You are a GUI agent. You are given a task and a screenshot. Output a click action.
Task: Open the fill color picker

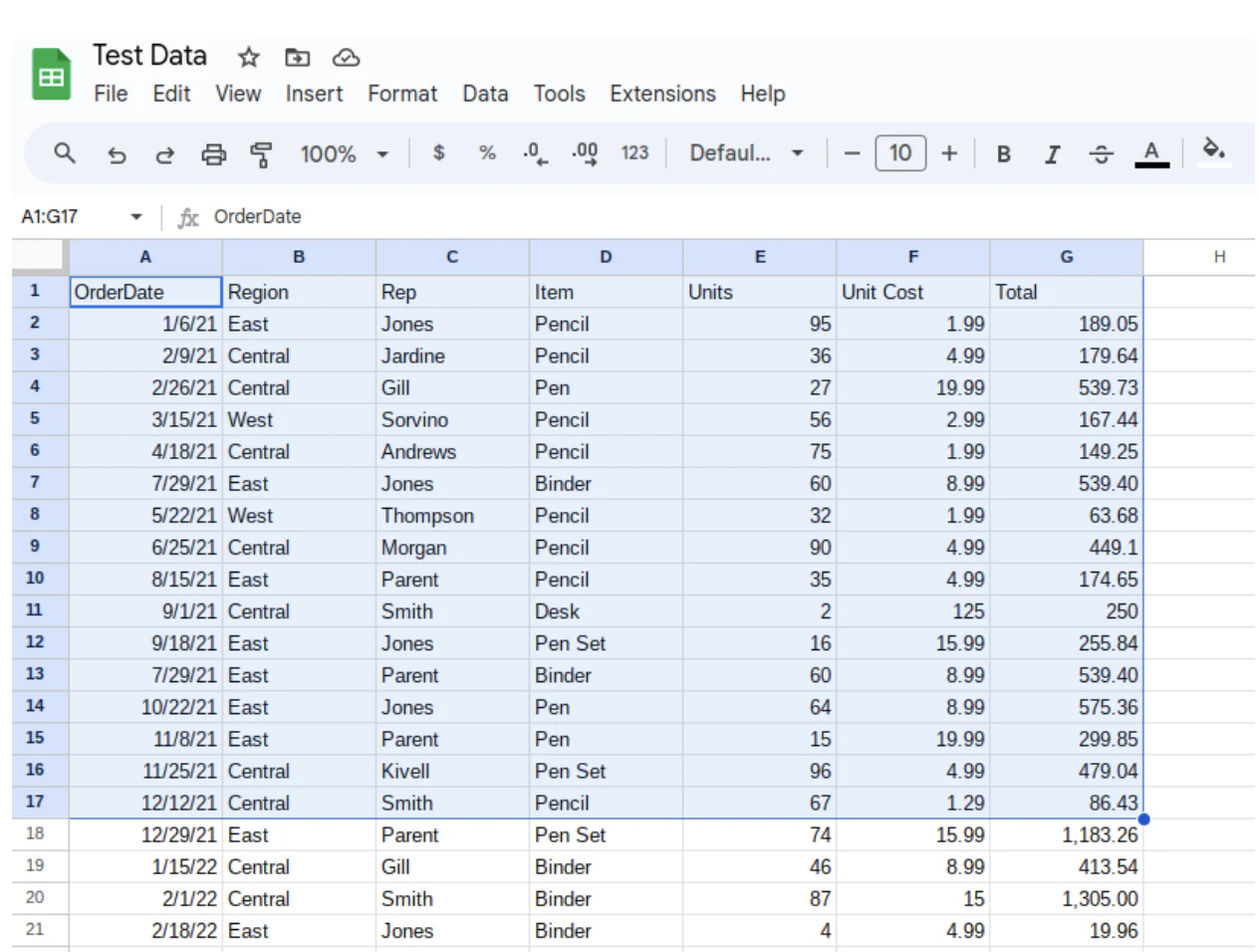(x=1213, y=152)
